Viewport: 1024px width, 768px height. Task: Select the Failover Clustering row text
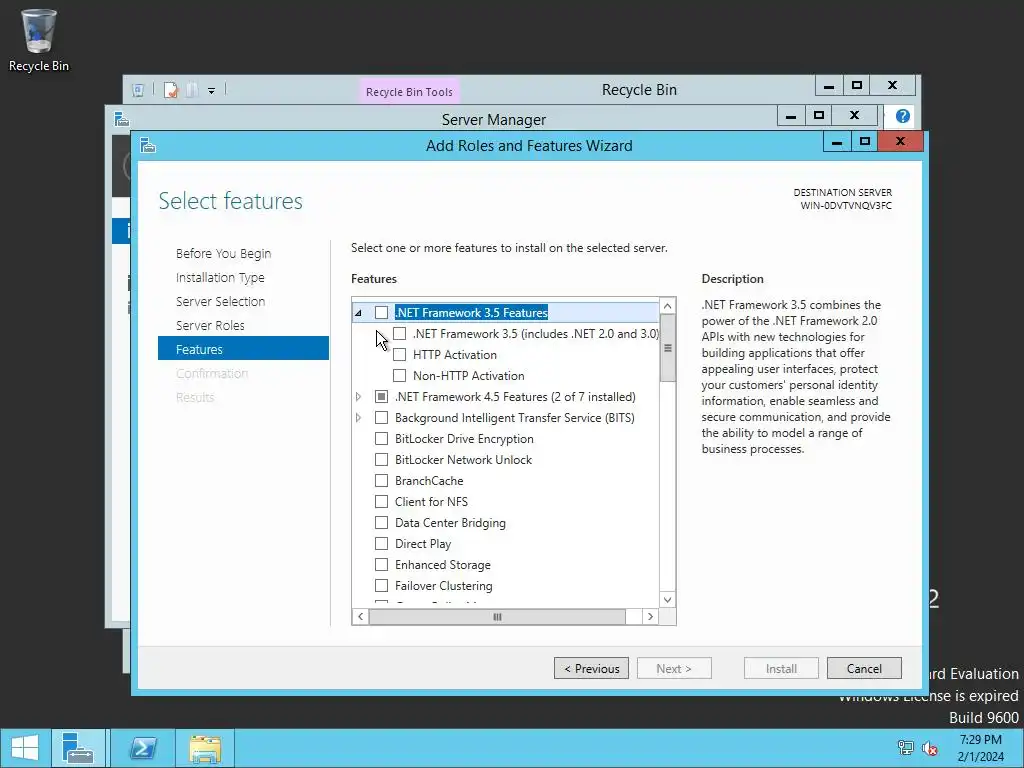point(443,586)
